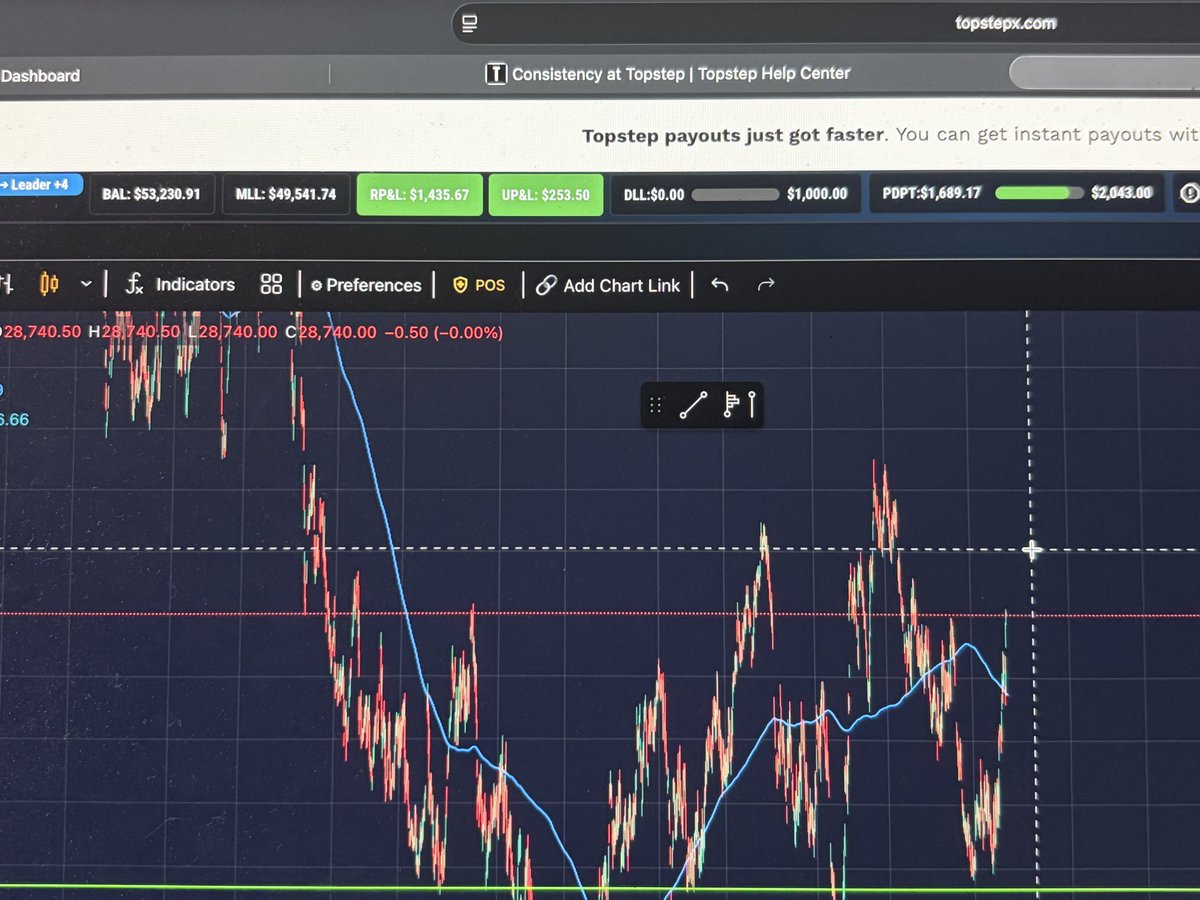Click the $2,043.00 PDPT target value
Screen dimensions: 1200x900
tap(1124, 192)
